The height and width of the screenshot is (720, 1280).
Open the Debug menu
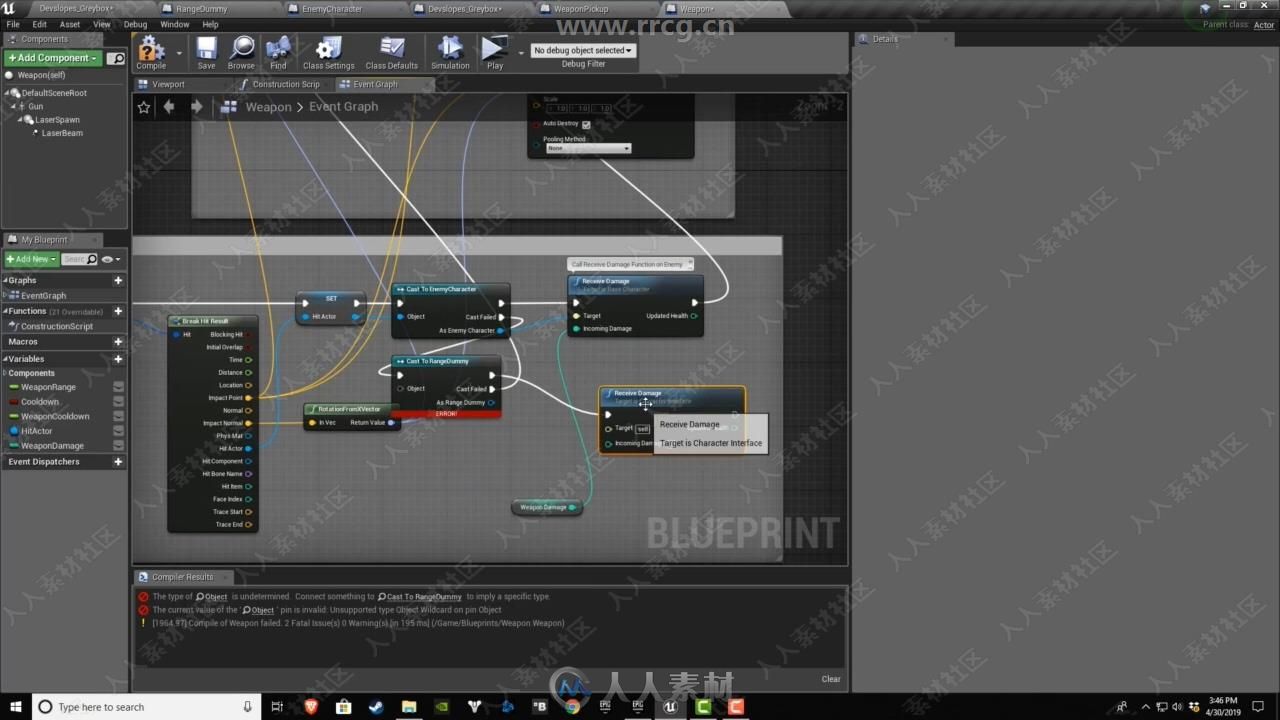[x=135, y=24]
